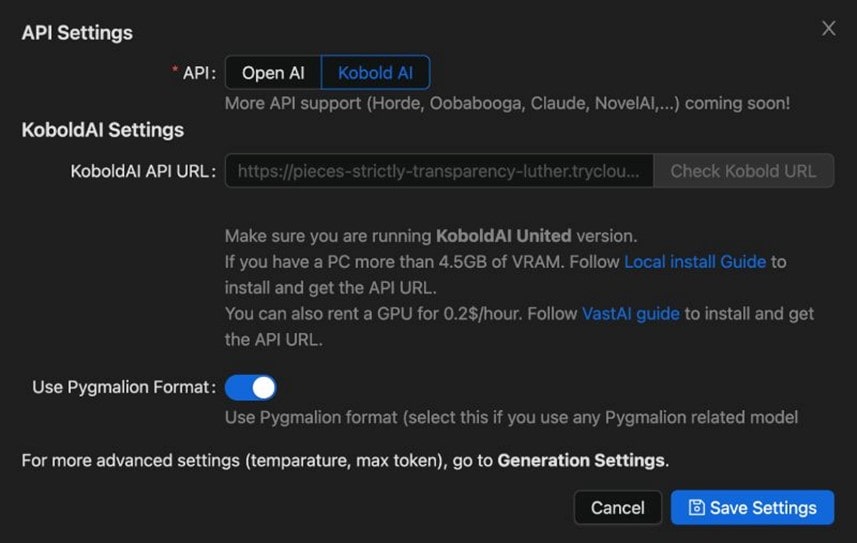Click the KoboldAI API URL label
This screenshot has height=543, width=857.
pyautogui.click(x=141, y=171)
